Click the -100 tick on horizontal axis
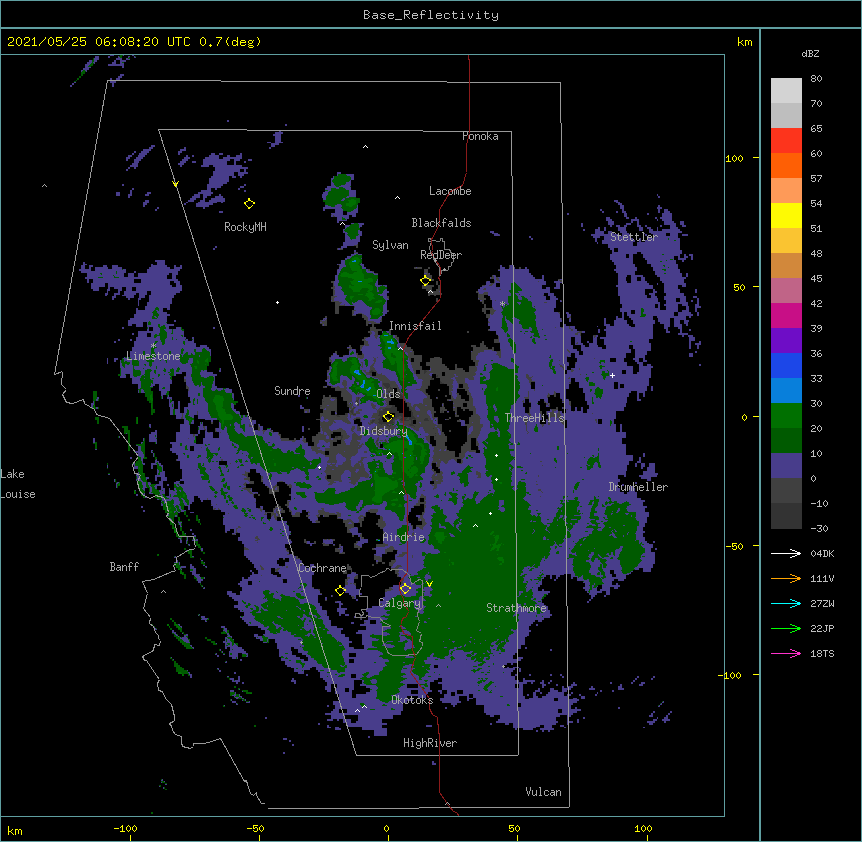This screenshot has width=862, height=842. [x=125, y=828]
